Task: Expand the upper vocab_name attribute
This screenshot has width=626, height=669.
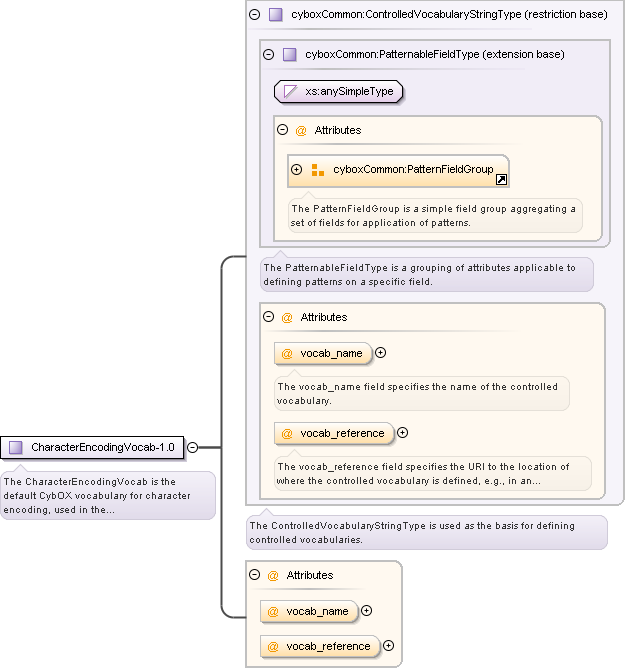Action: pos(380,353)
